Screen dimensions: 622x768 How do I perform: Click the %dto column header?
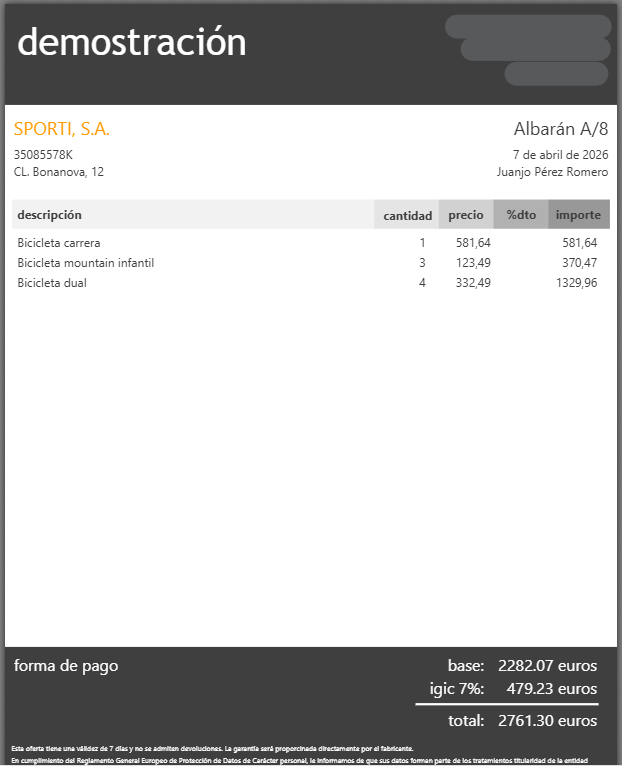coord(521,215)
